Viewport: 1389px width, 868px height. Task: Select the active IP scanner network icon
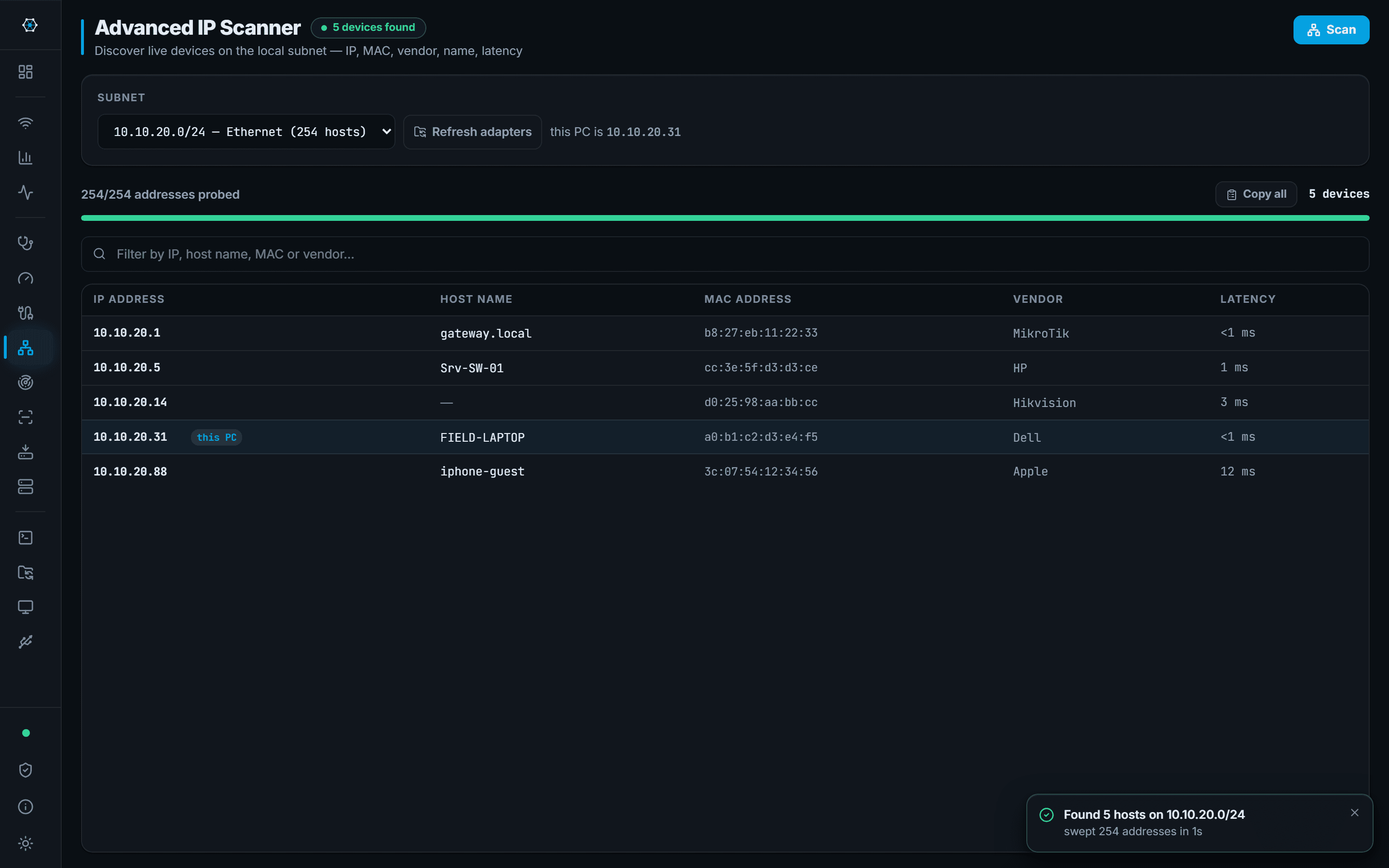[25, 347]
